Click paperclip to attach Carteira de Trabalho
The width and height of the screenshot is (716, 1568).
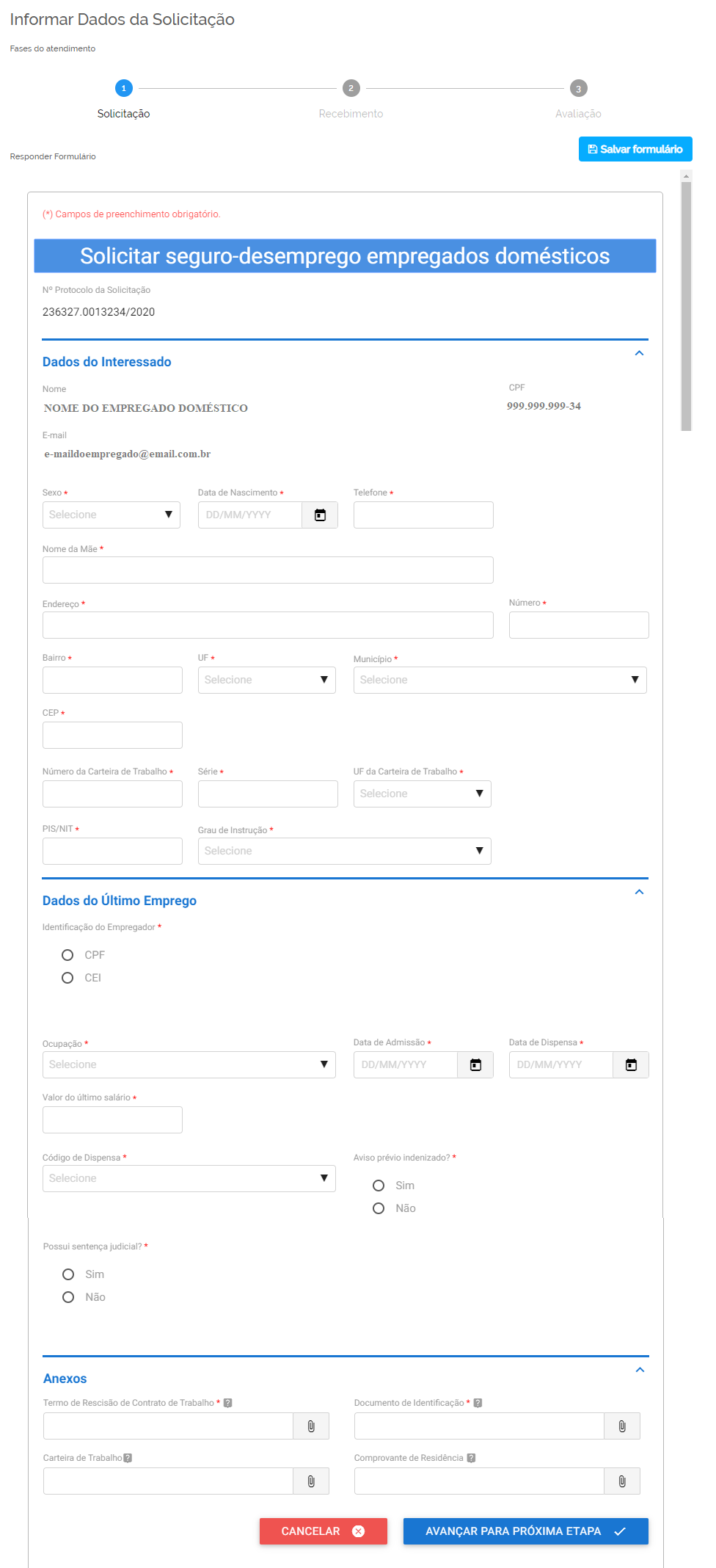(x=311, y=1481)
